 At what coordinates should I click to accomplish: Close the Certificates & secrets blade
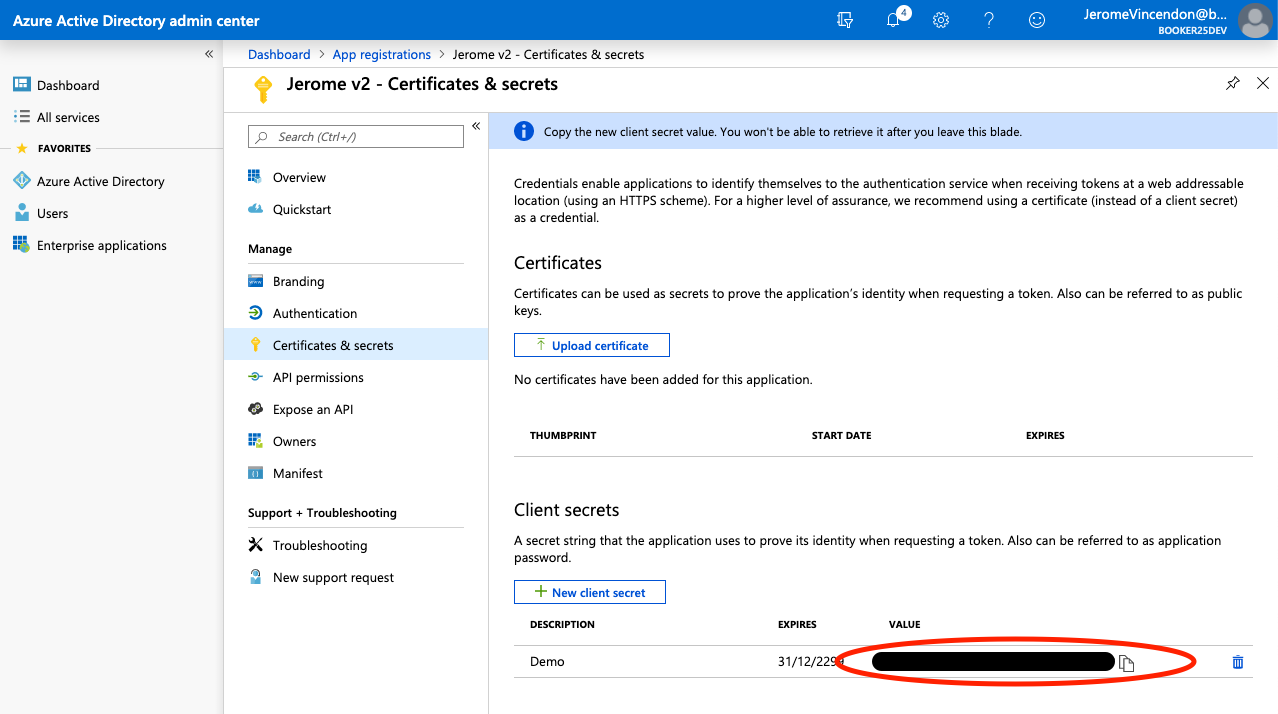[x=1263, y=84]
